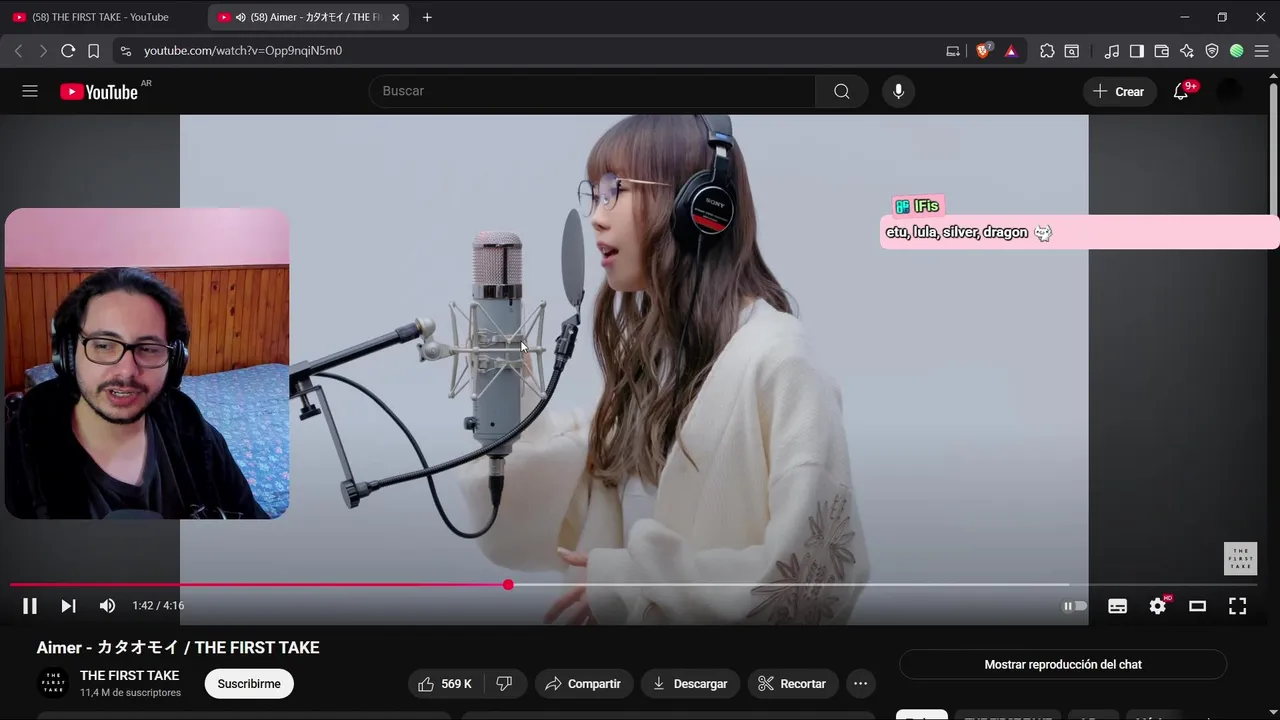Open the extensions puzzle icon
1280x720 pixels.
click(x=1047, y=50)
